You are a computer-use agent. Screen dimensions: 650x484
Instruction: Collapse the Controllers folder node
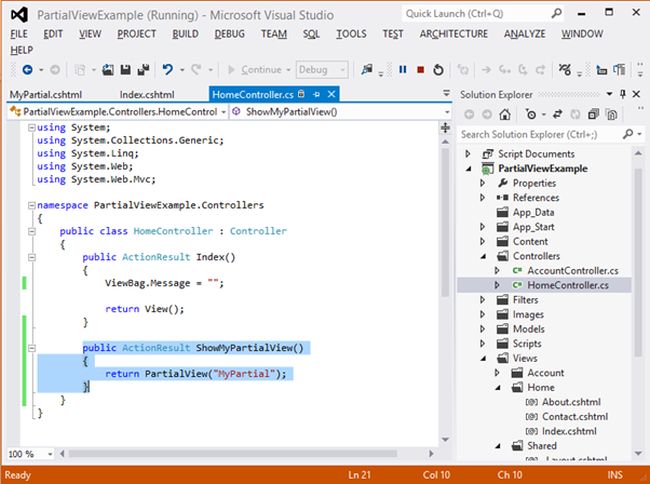click(485, 256)
